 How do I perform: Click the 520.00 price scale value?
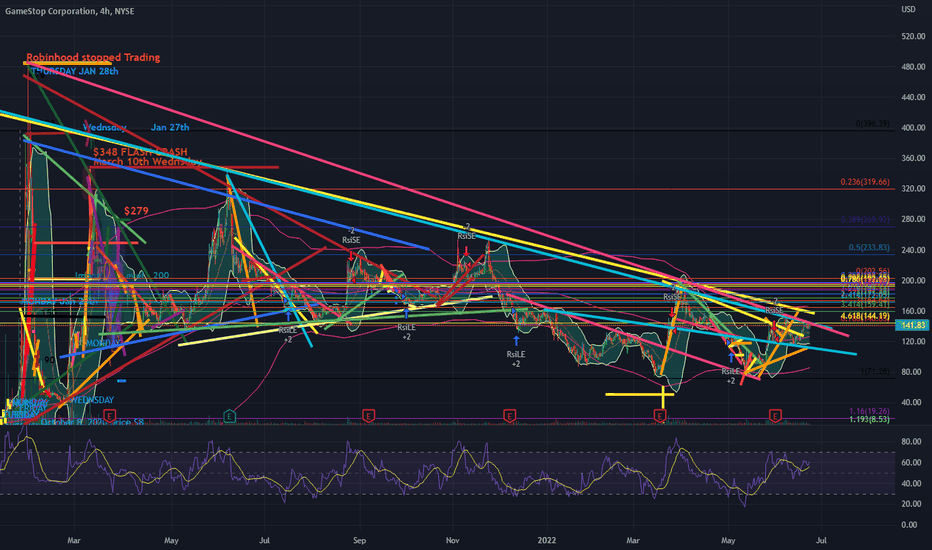[x=913, y=36]
